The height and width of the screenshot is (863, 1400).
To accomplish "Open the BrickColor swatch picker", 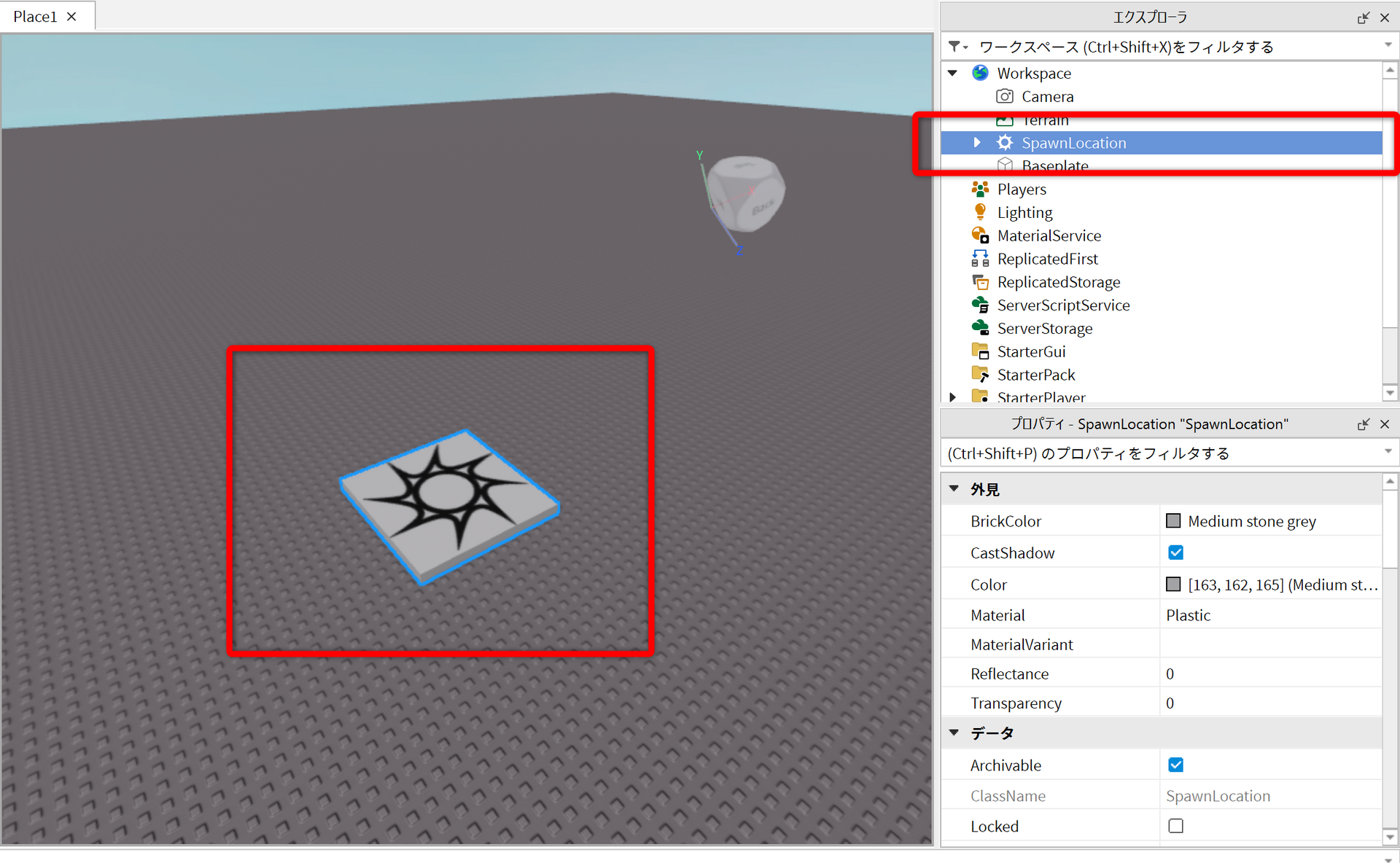I will coord(1173,521).
